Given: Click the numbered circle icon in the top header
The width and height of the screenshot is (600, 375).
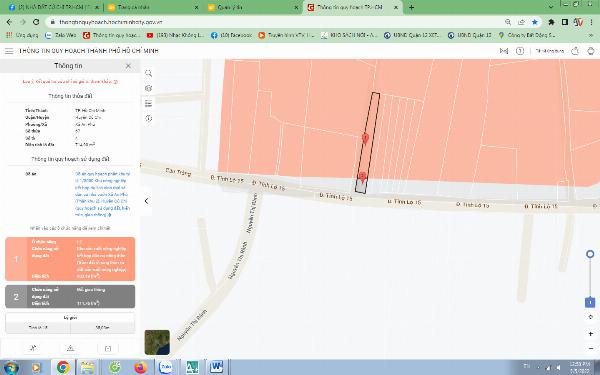Looking at the screenshot, I should click(x=520, y=51).
